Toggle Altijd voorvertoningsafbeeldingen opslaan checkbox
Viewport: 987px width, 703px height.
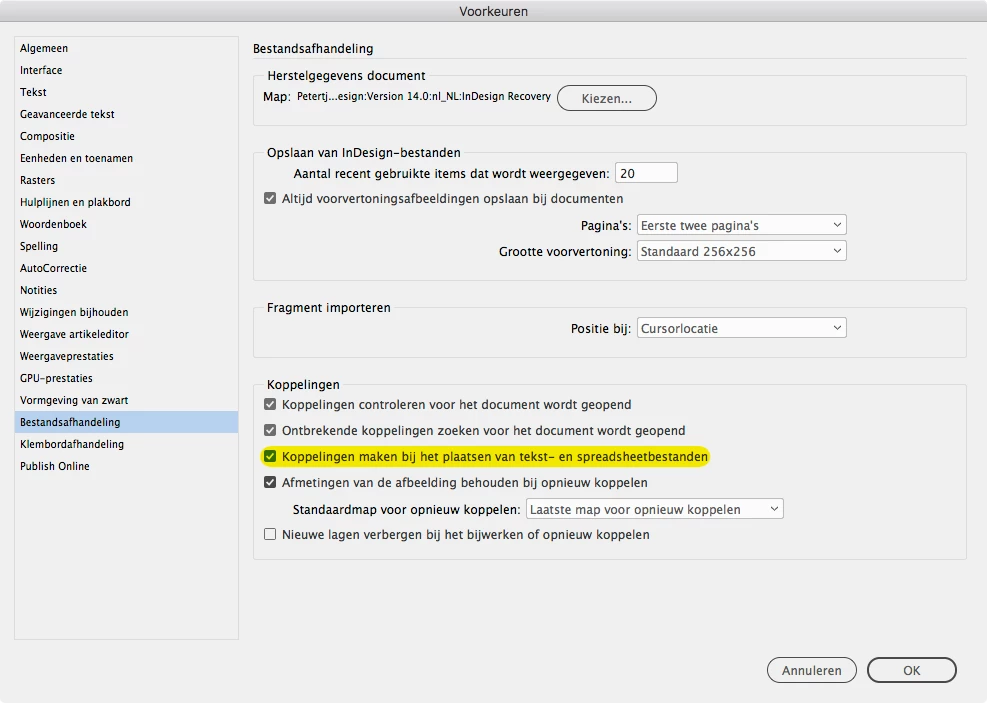pos(270,198)
